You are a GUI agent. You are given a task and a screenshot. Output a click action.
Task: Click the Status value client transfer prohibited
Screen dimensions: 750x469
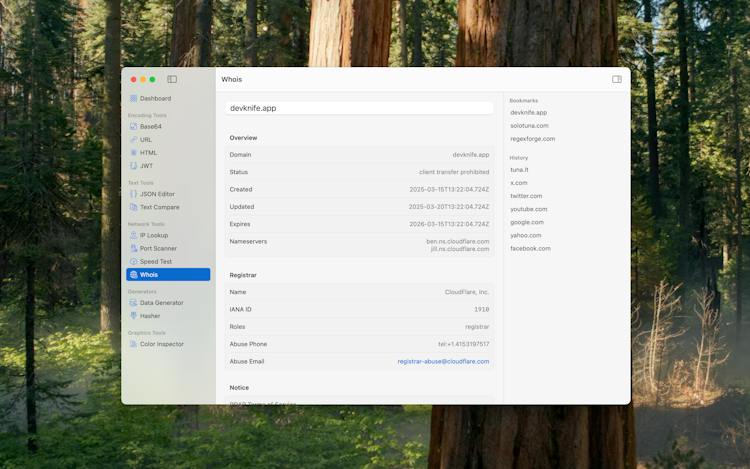tap(454, 172)
